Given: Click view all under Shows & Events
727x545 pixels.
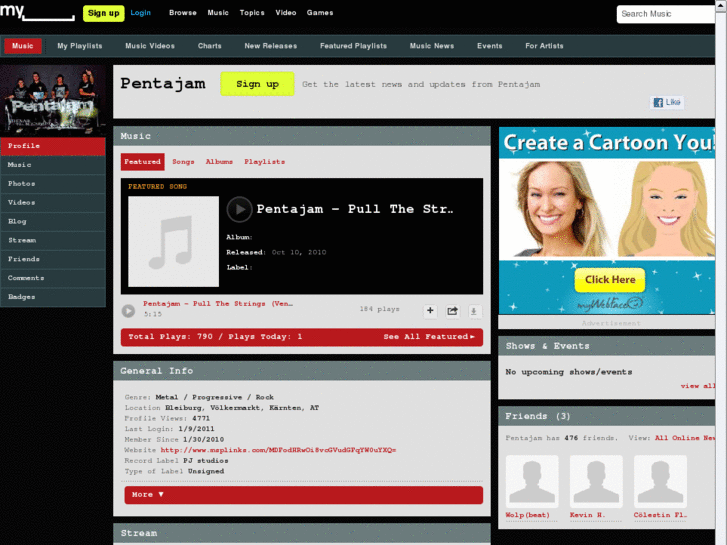Looking at the screenshot, I should [698, 386].
